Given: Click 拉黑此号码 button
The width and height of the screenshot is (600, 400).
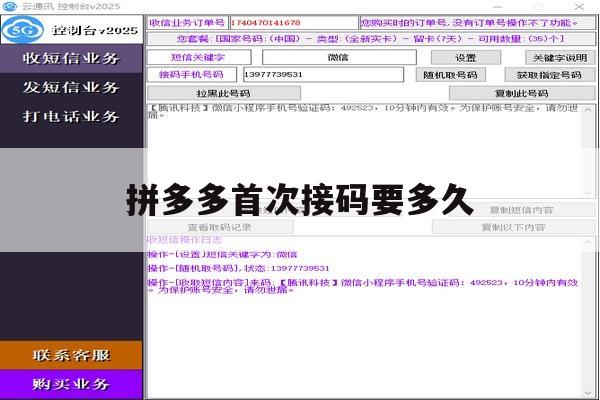Looking at the screenshot, I should [224, 93].
